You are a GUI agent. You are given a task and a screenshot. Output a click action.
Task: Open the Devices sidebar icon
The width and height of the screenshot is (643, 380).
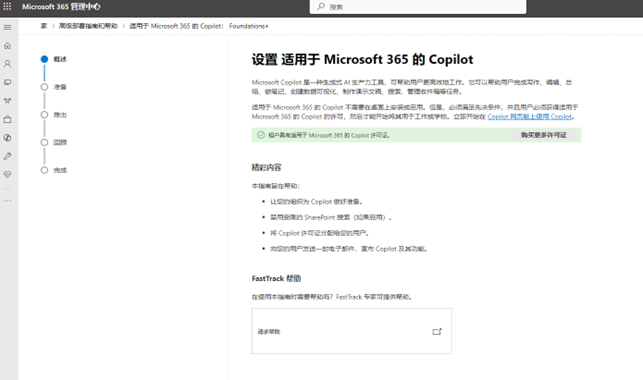[x=7, y=82]
